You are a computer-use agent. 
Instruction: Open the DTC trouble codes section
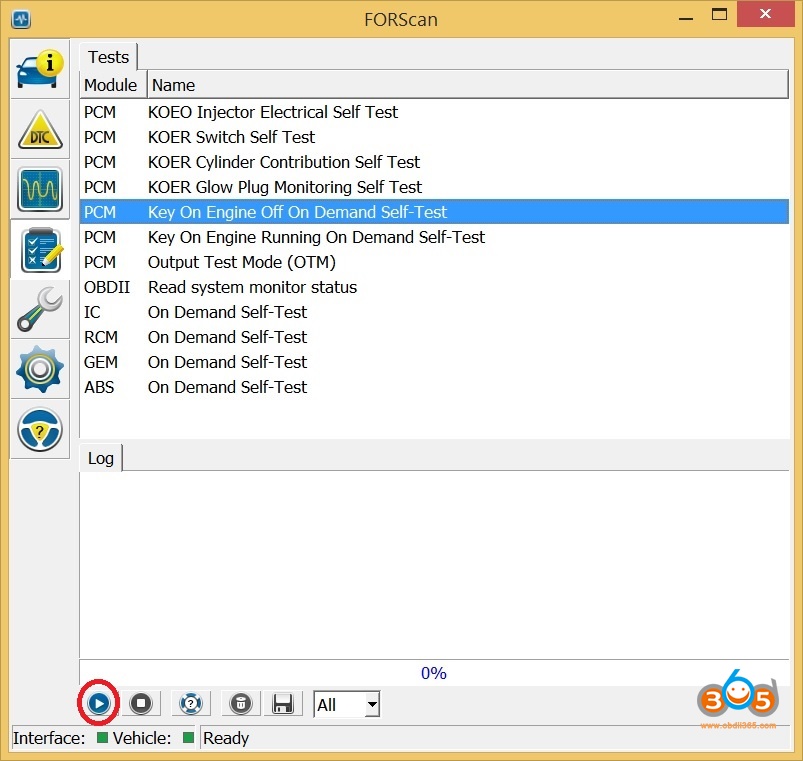click(x=40, y=130)
